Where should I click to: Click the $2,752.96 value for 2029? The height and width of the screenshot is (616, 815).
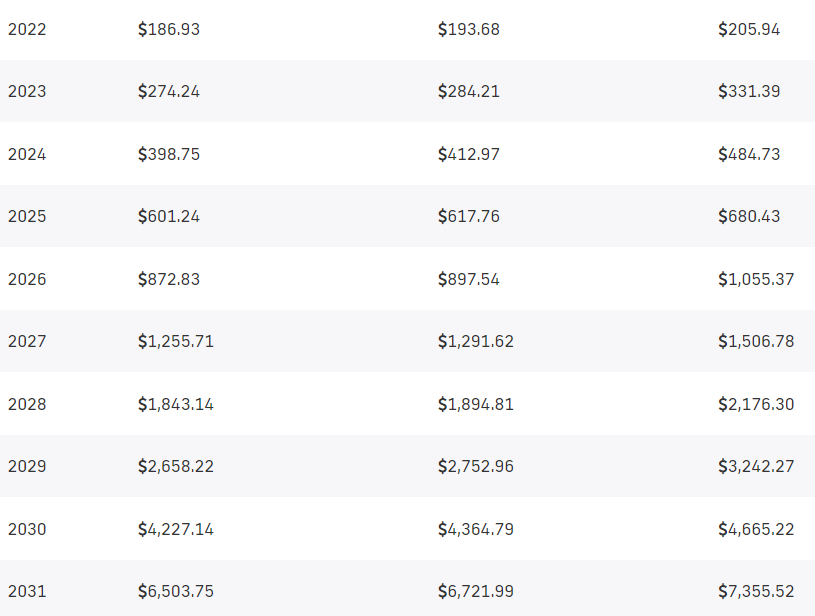tap(476, 466)
